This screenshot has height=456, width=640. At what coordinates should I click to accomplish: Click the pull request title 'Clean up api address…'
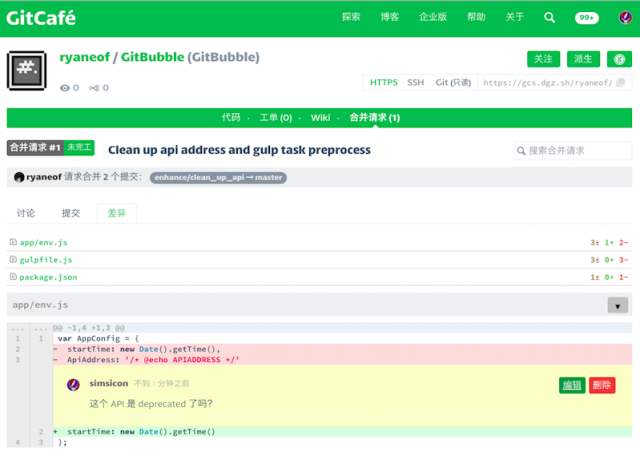click(240, 150)
